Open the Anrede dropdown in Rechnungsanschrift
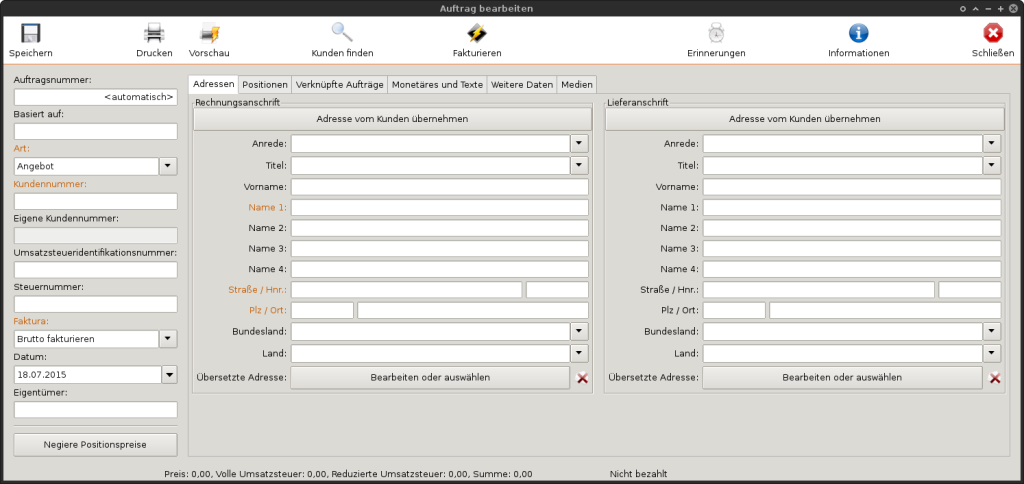The width and height of the screenshot is (1024, 484). click(580, 144)
